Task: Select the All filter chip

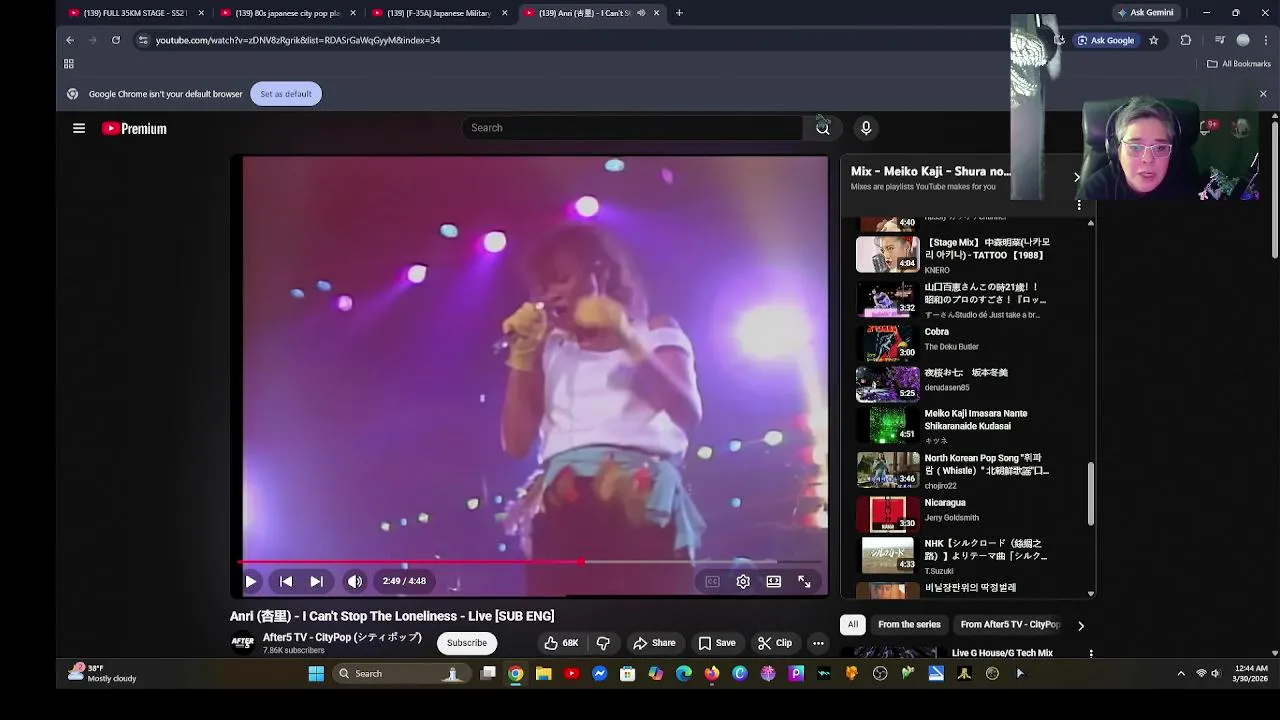Action: pos(853,624)
